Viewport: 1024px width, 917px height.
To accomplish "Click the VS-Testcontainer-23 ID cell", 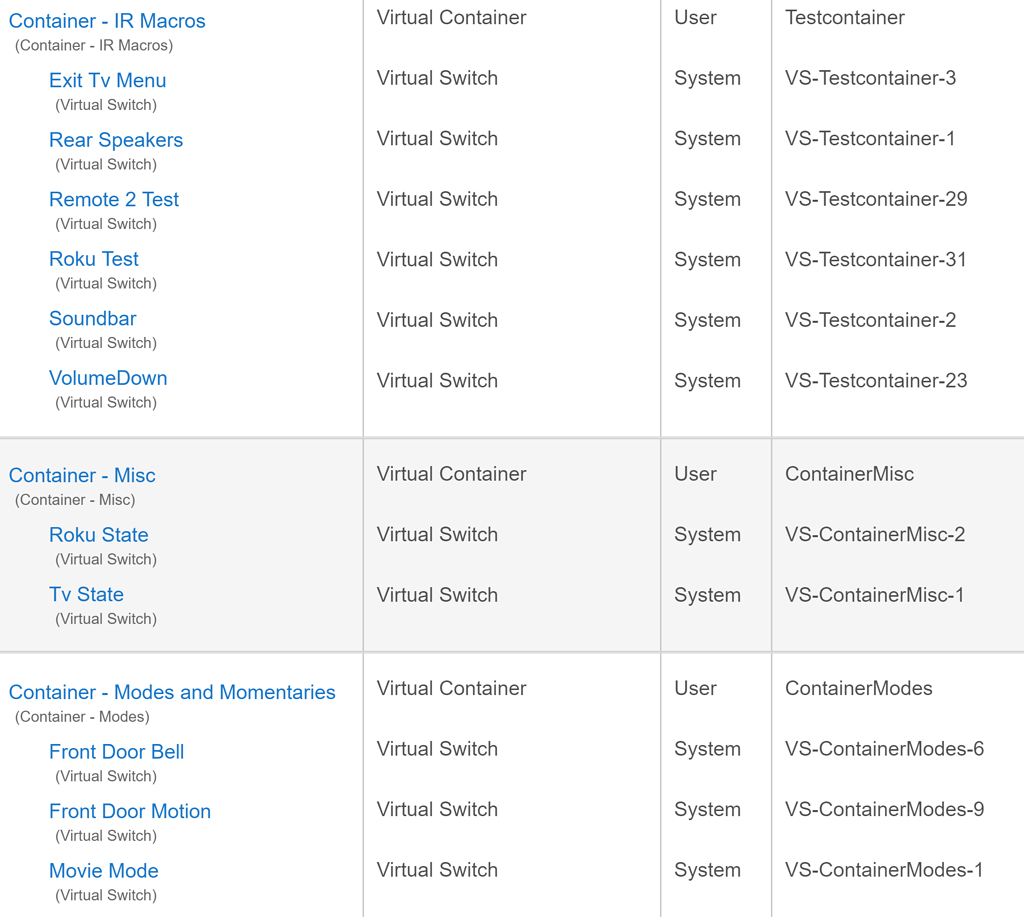I will 876,380.
